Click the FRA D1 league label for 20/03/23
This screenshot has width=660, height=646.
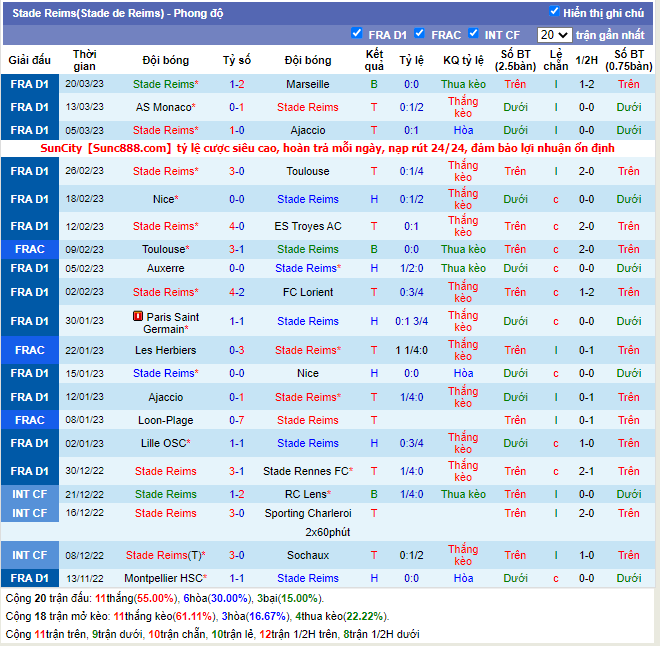(x=30, y=84)
